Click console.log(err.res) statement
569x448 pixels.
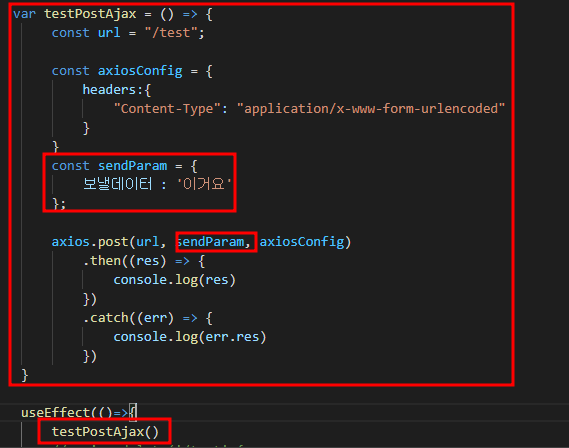[190, 337]
